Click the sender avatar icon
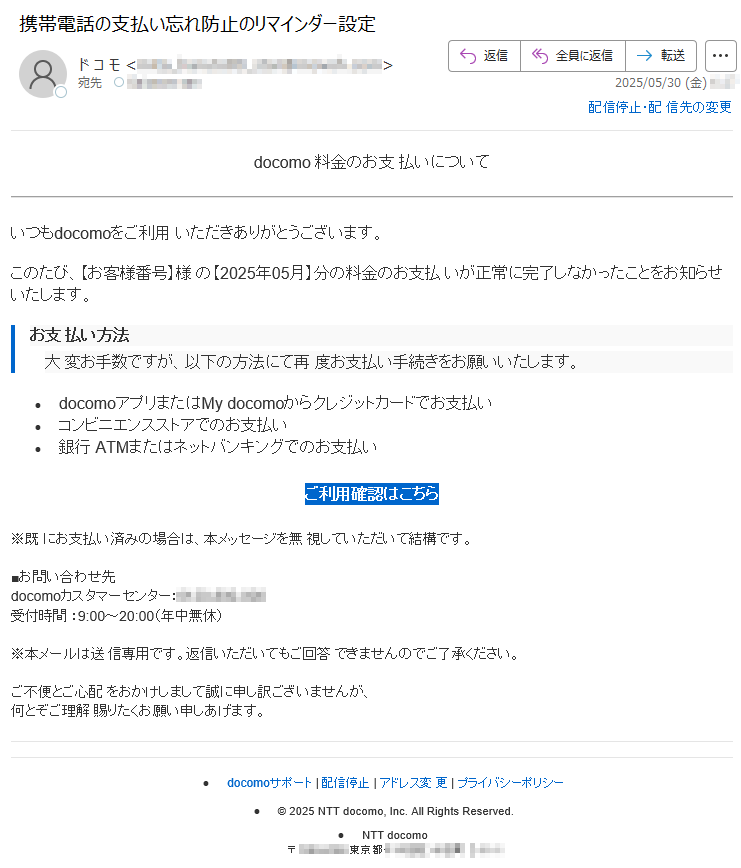 coord(43,74)
